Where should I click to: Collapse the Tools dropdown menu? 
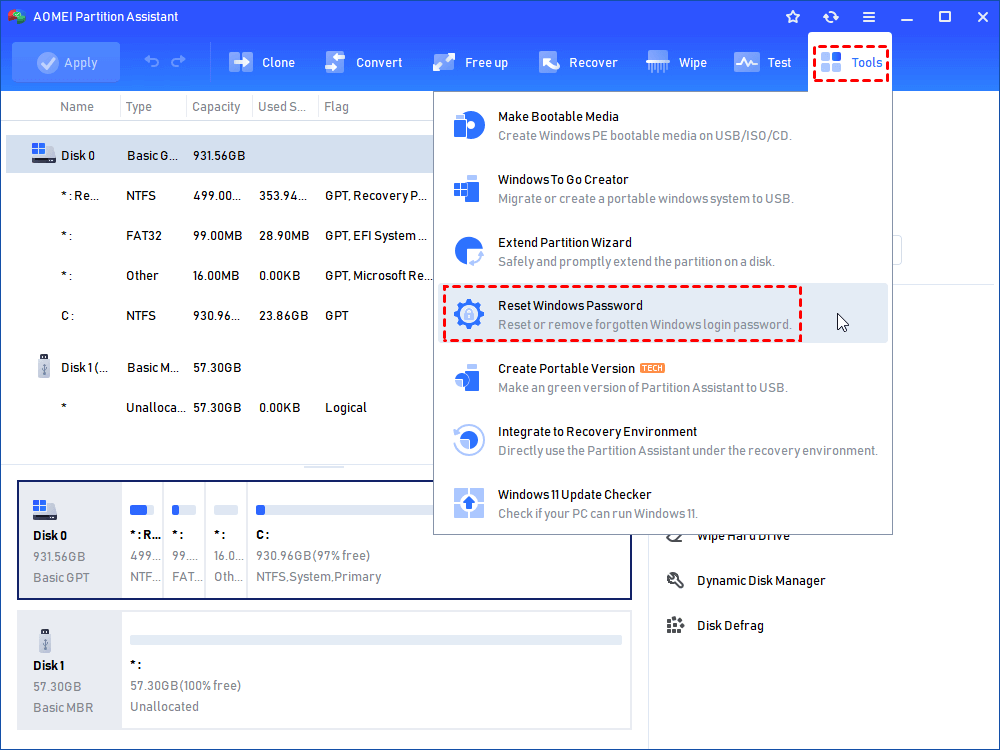pos(852,62)
